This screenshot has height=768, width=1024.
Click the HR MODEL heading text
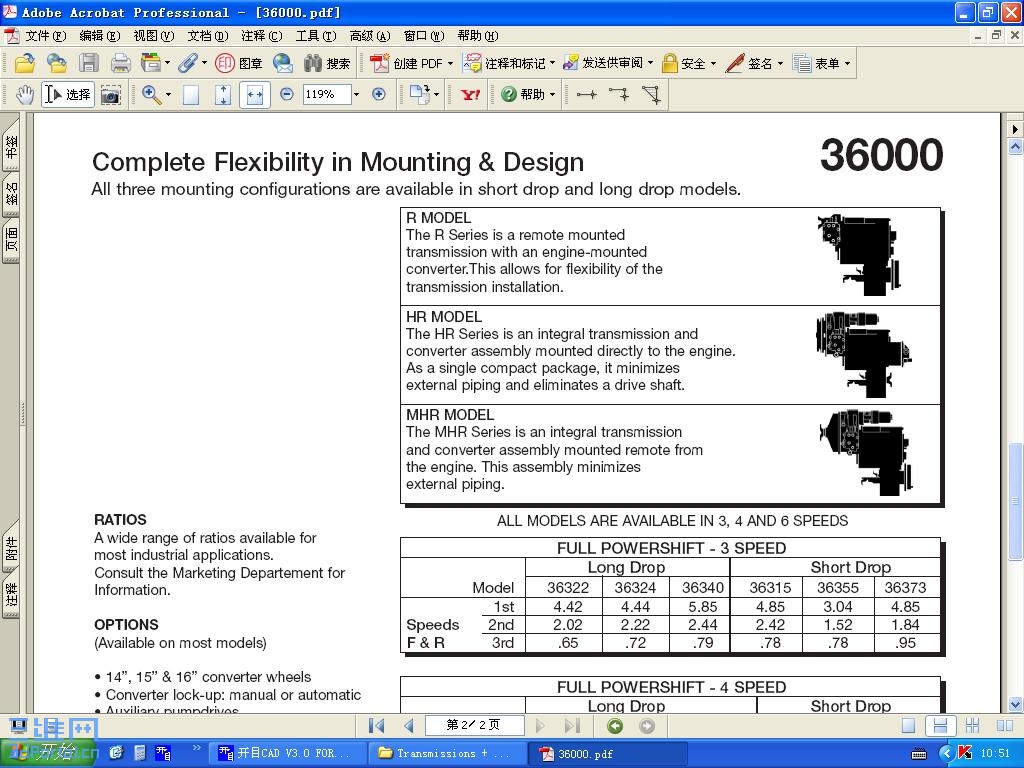(x=444, y=317)
